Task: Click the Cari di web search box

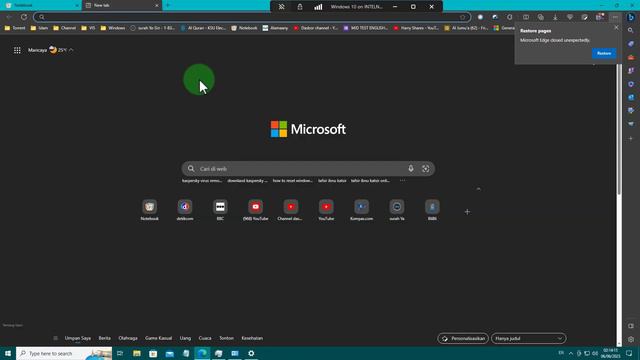Action: tap(308, 169)
